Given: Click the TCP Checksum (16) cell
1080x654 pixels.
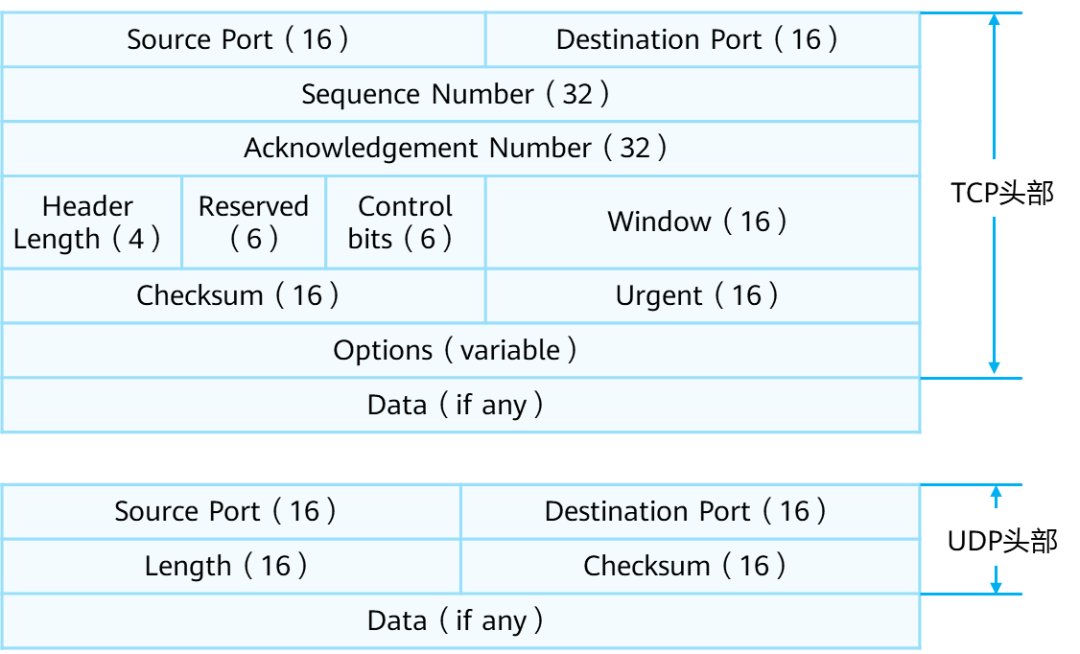Looking at the screenshot, I should coord(244,296).
